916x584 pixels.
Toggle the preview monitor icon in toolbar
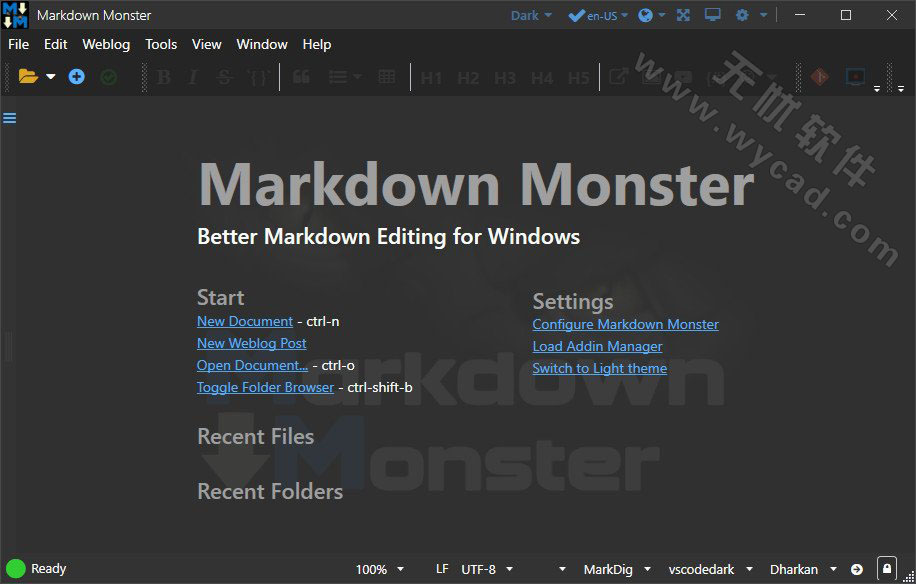(x=856, y=77)
